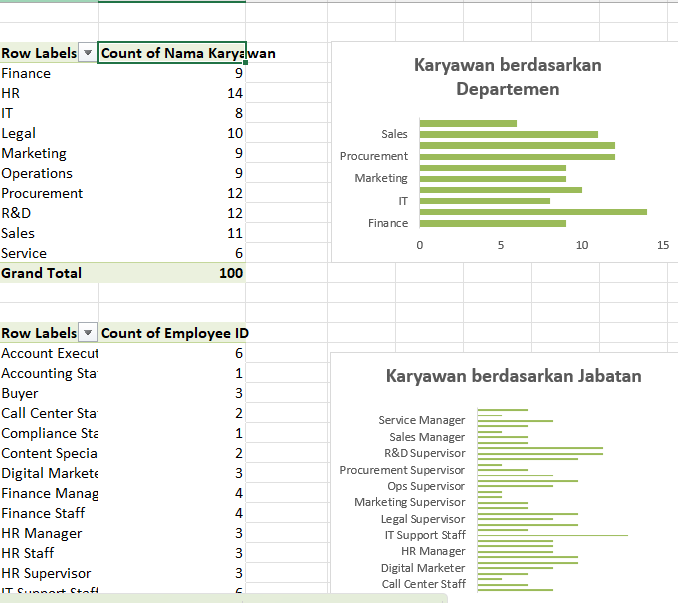Click the HR row label cell
Screen dimensions: 678x603
10,93
